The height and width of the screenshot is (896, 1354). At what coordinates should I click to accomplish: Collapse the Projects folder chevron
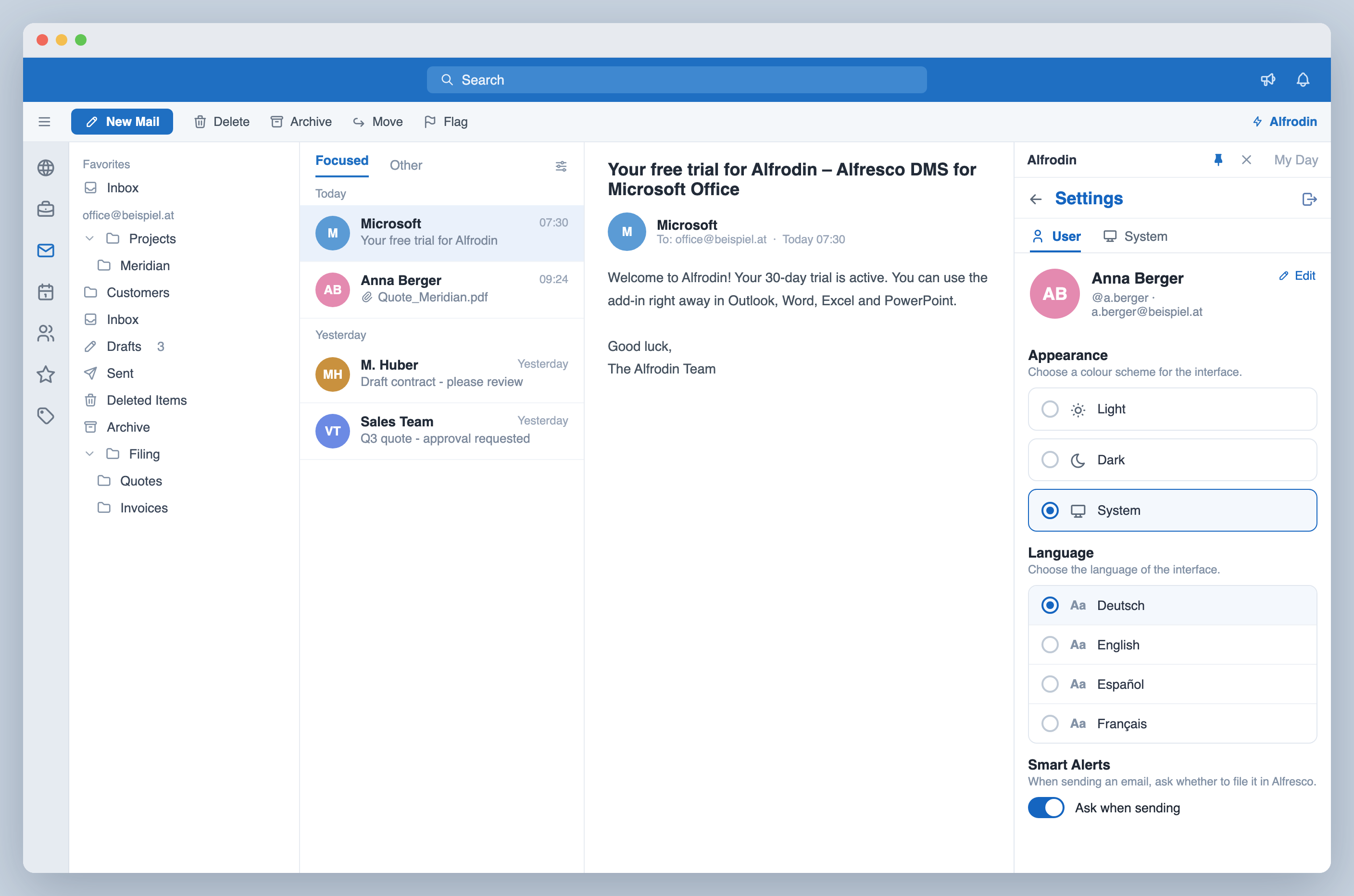coord(89,238)
